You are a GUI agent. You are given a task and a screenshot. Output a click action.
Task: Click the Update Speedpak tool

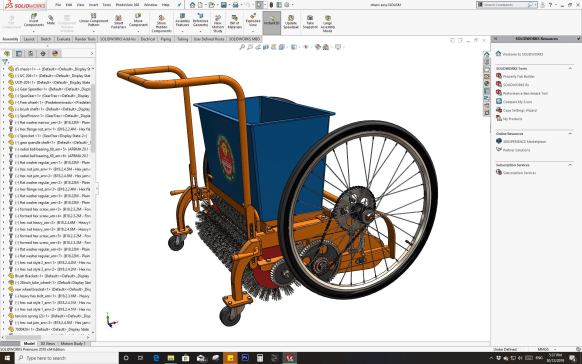point(291,22)
